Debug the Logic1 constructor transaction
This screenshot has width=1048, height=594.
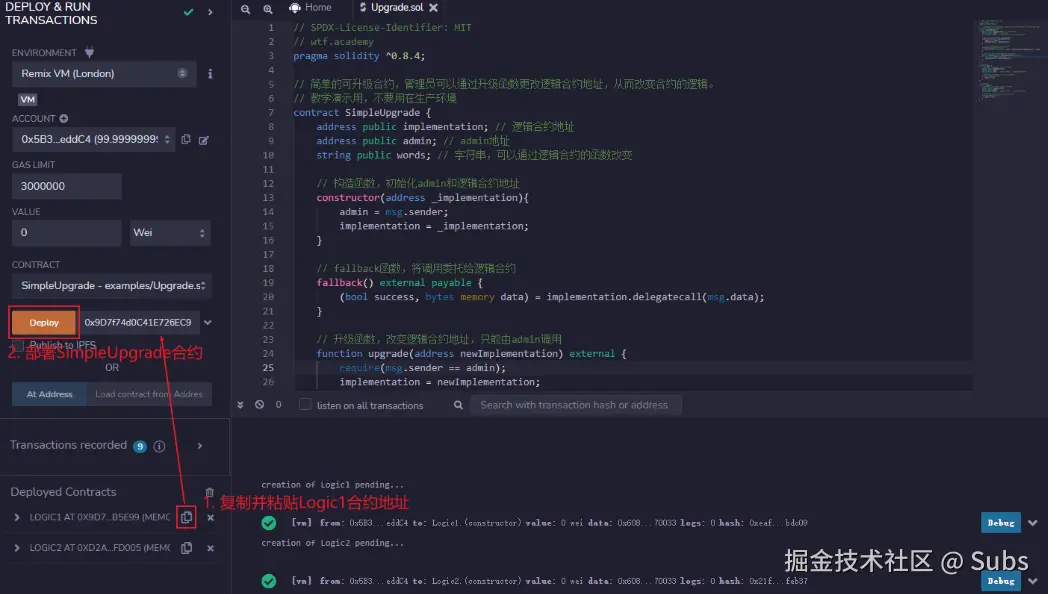click(1001, 523)
